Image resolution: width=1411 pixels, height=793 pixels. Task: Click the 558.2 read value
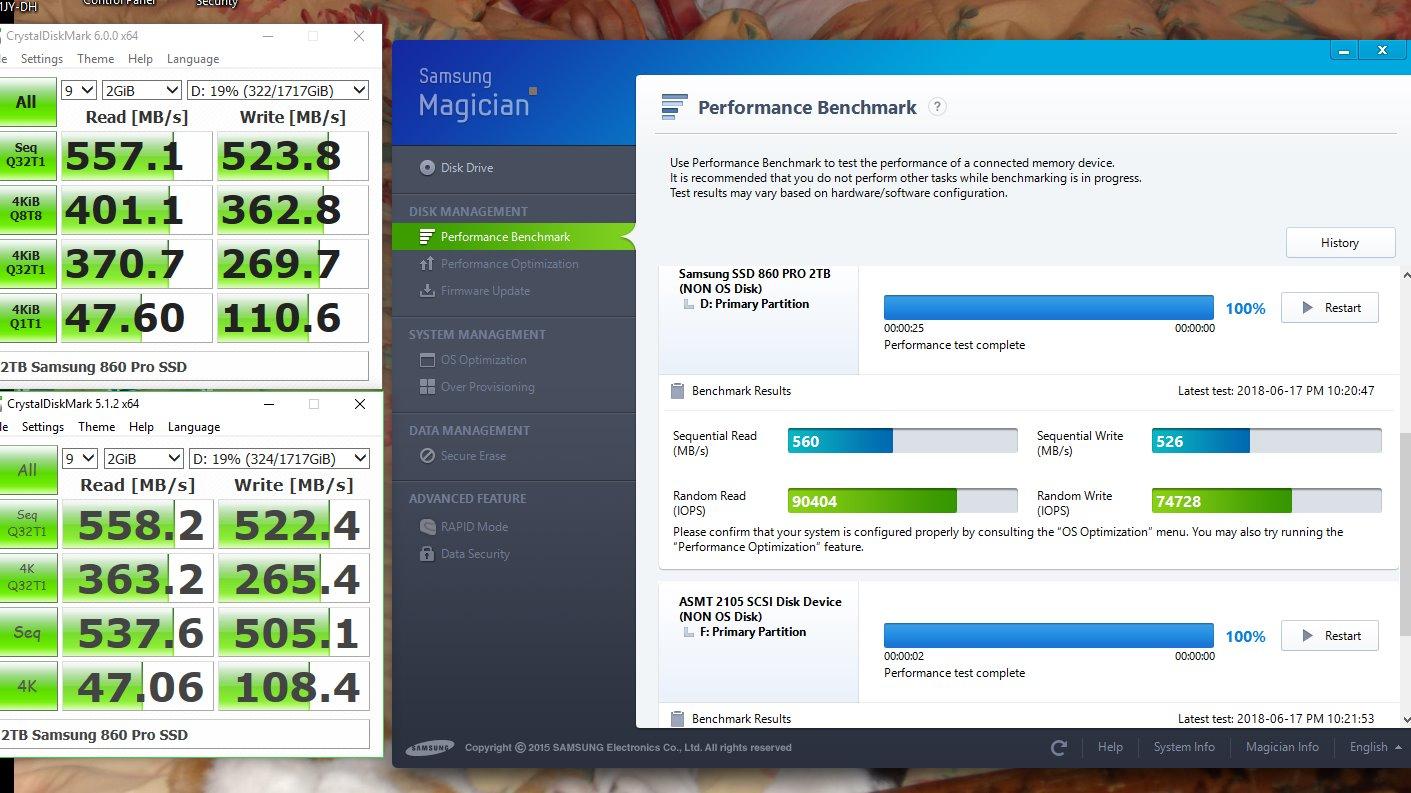138,524
